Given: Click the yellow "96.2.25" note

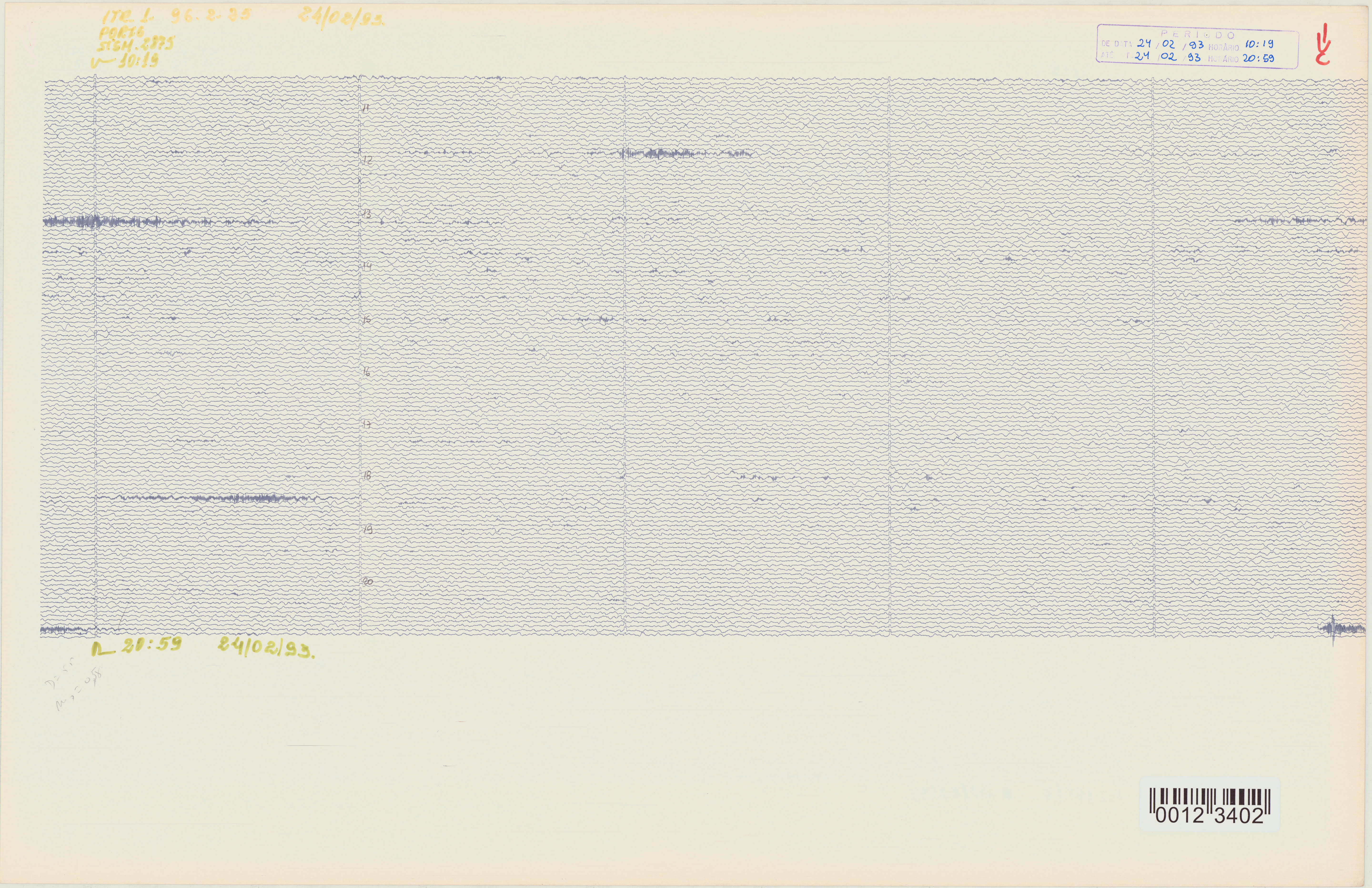Looking at the screenshot, I should 211,15.
